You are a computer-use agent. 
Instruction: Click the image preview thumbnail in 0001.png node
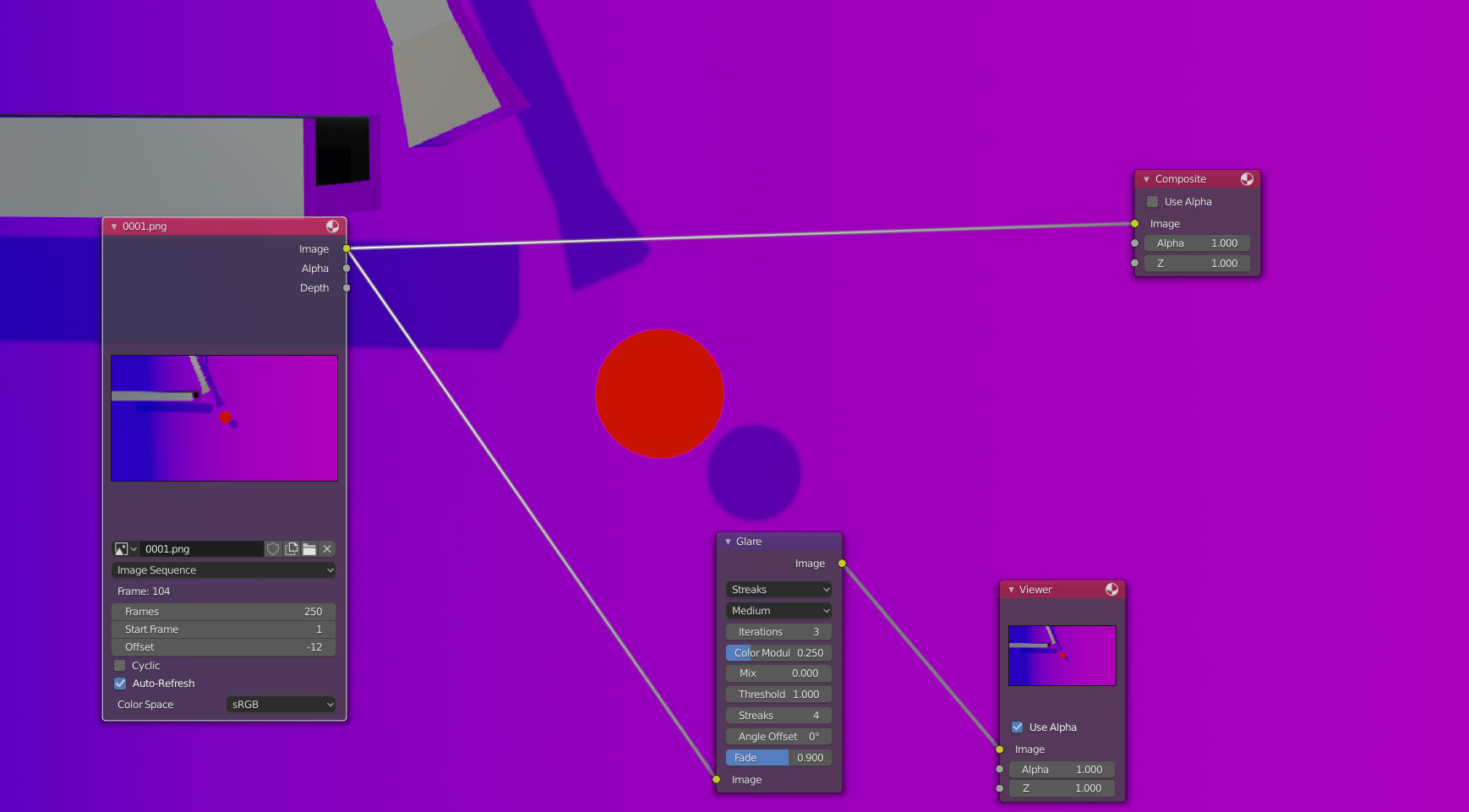(223, 418)
